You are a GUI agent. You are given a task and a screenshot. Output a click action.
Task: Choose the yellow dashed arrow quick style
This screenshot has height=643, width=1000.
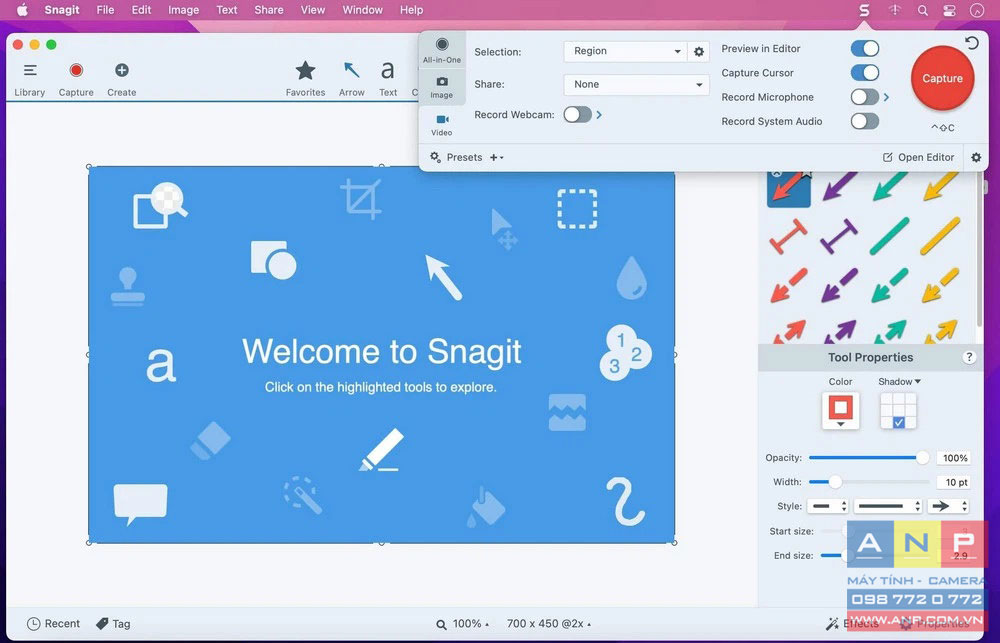coord(940,285)
